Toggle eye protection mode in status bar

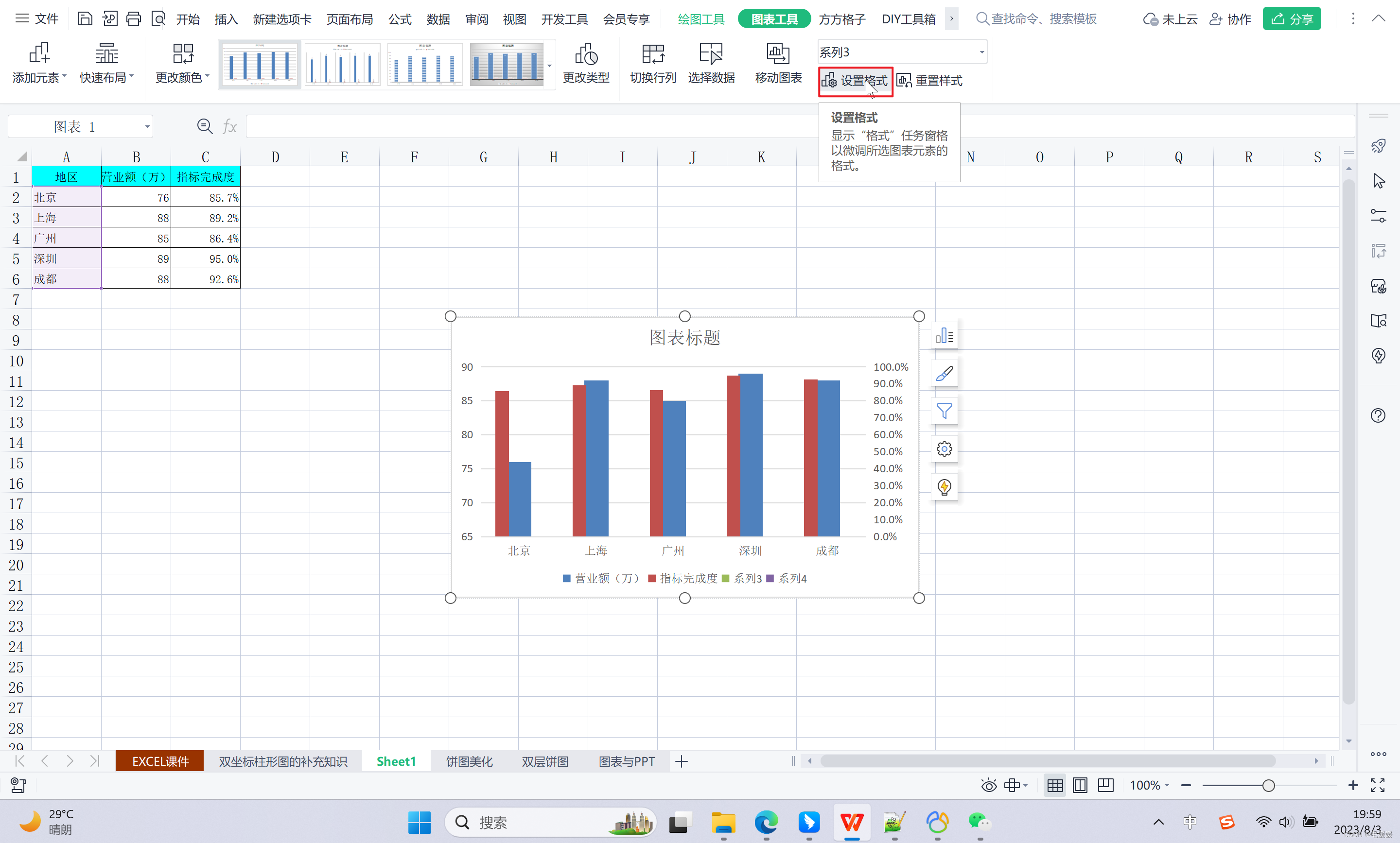coord(989,786)
